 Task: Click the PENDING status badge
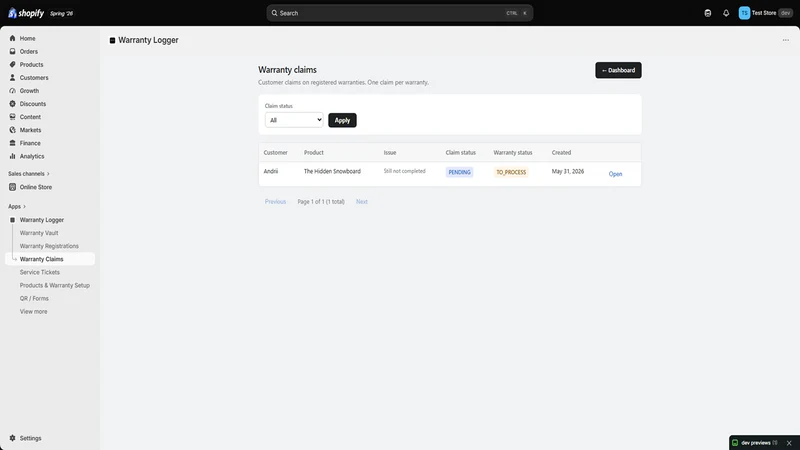tap(459, 172)
